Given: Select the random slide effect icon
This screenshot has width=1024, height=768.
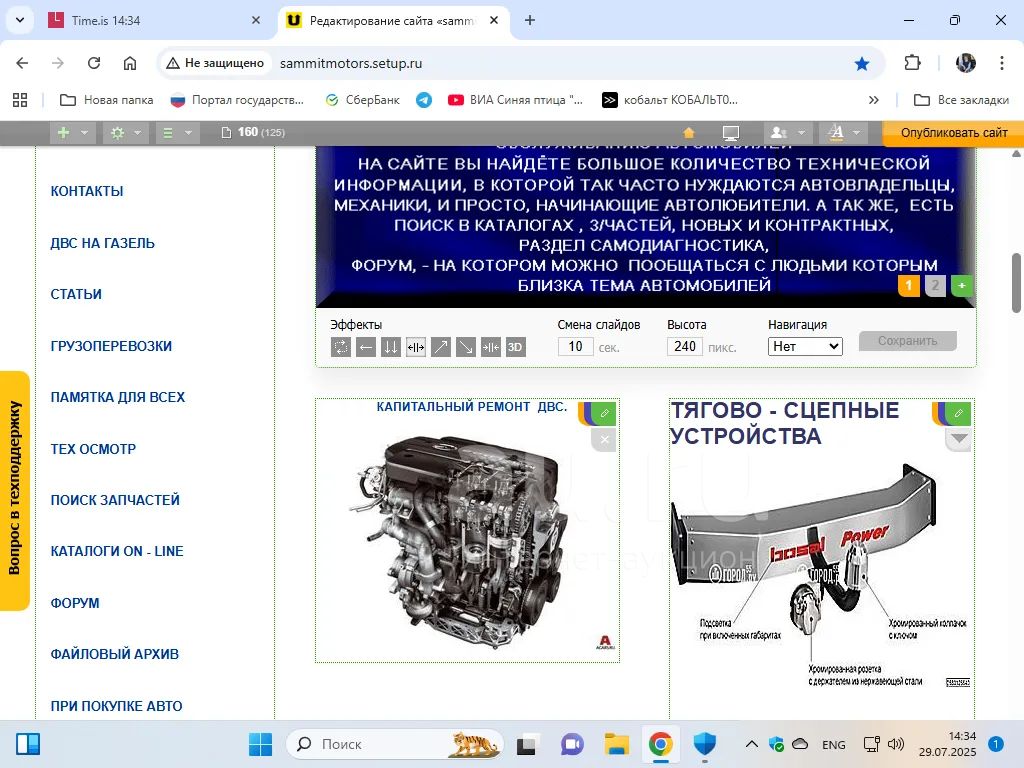Looking at the screenshot, I should 341,347.
